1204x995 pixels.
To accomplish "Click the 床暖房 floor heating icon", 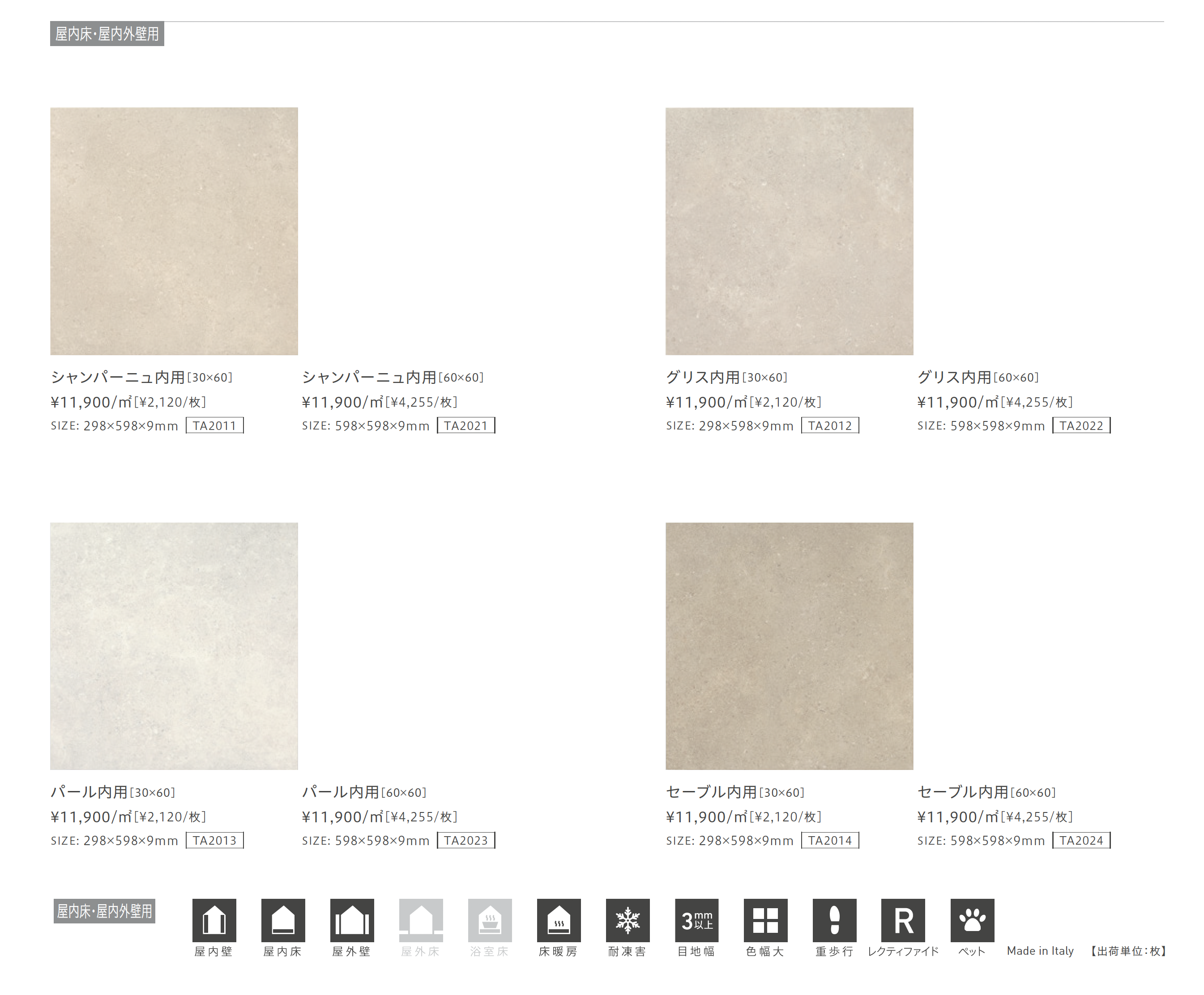I will [559, 920].
